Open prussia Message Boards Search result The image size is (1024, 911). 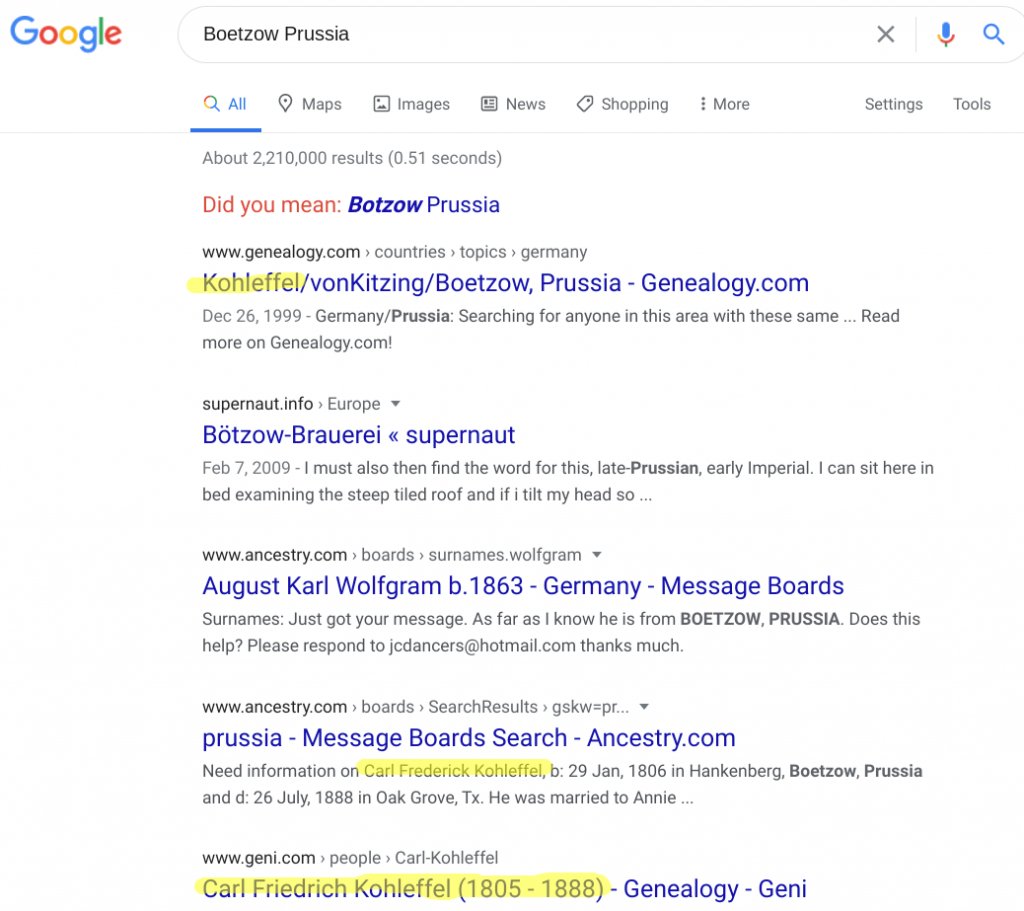pyautogui.click(x=469, y=738)
